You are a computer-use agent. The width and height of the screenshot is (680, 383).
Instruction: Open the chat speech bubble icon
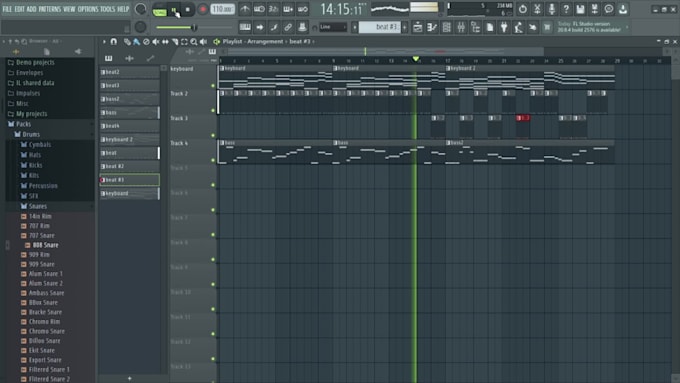tap(609, 9)
